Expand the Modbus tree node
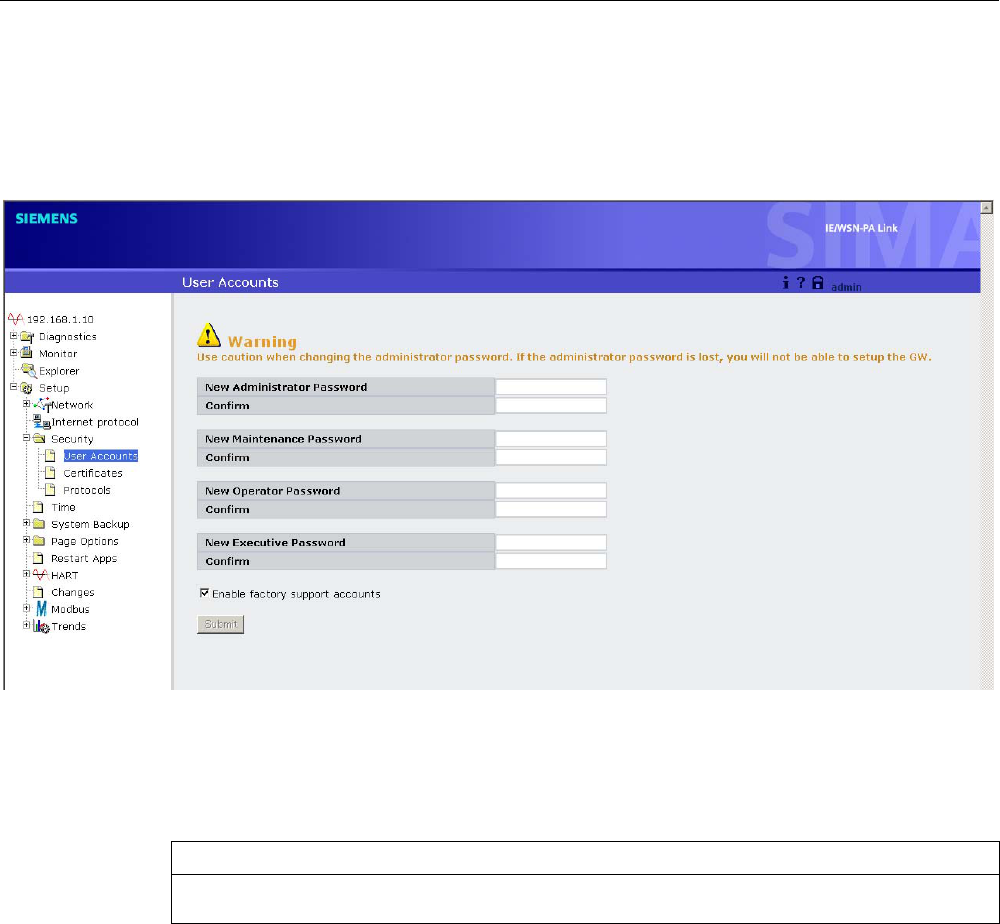 coord(26,608)
